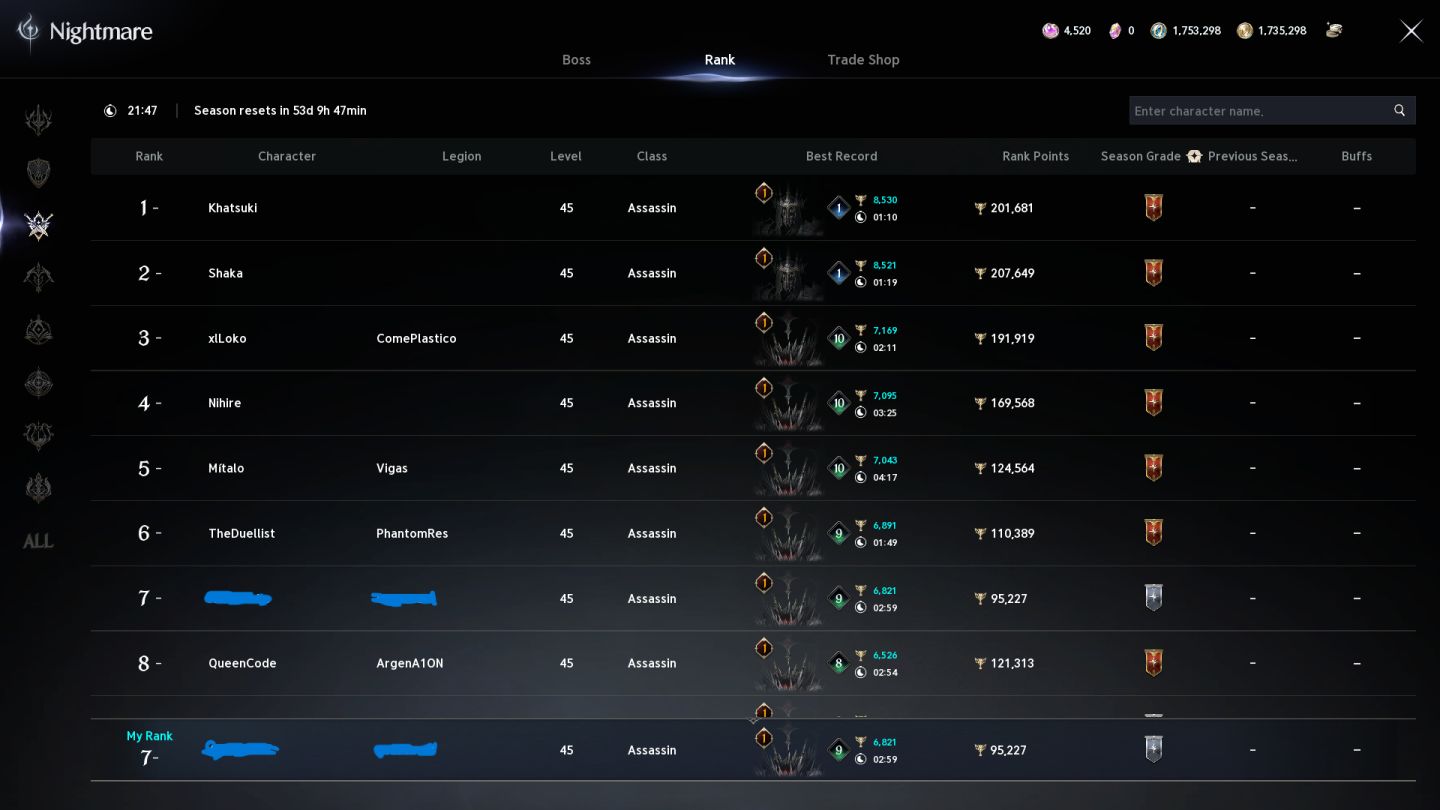Click the Season Grade info icon

pos(1193,156)
